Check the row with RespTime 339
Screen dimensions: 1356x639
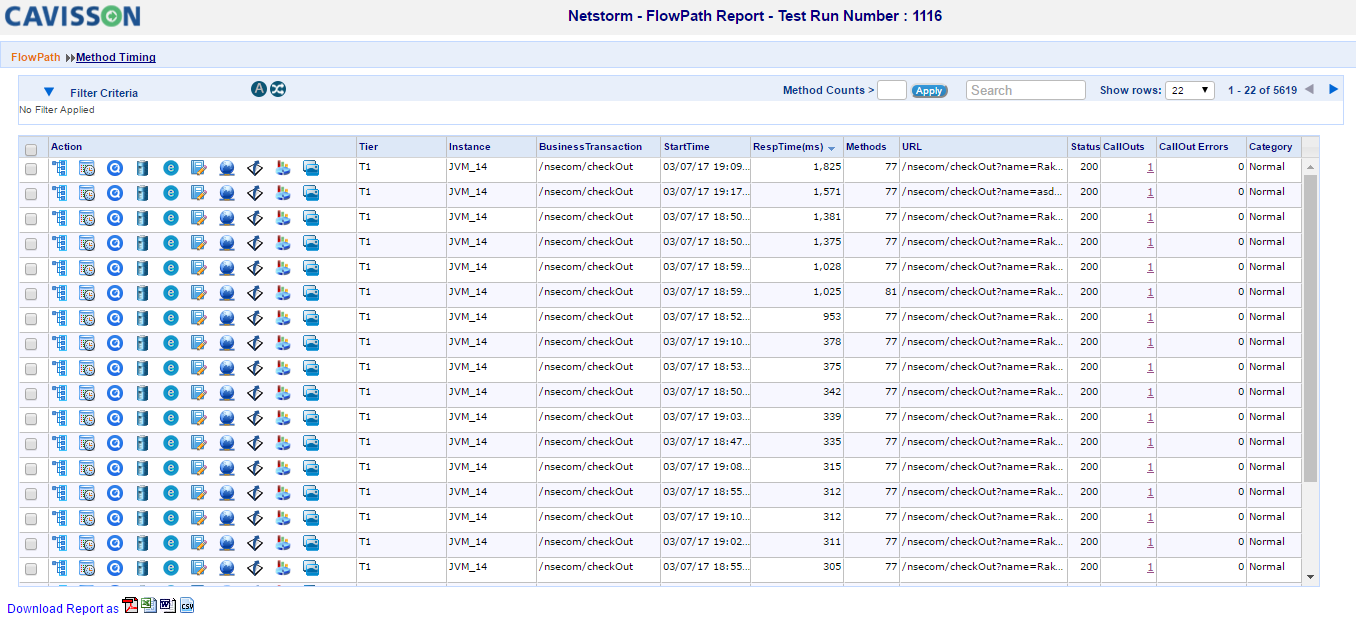(31, 419)
